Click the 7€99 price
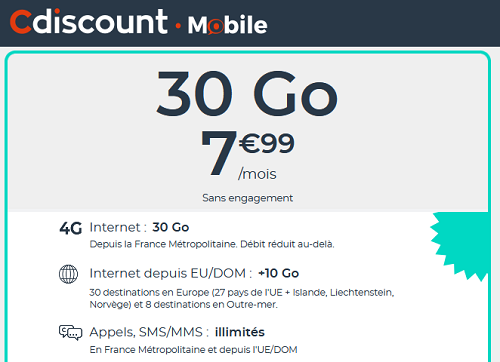500x362 pixels. pos(247,154)
